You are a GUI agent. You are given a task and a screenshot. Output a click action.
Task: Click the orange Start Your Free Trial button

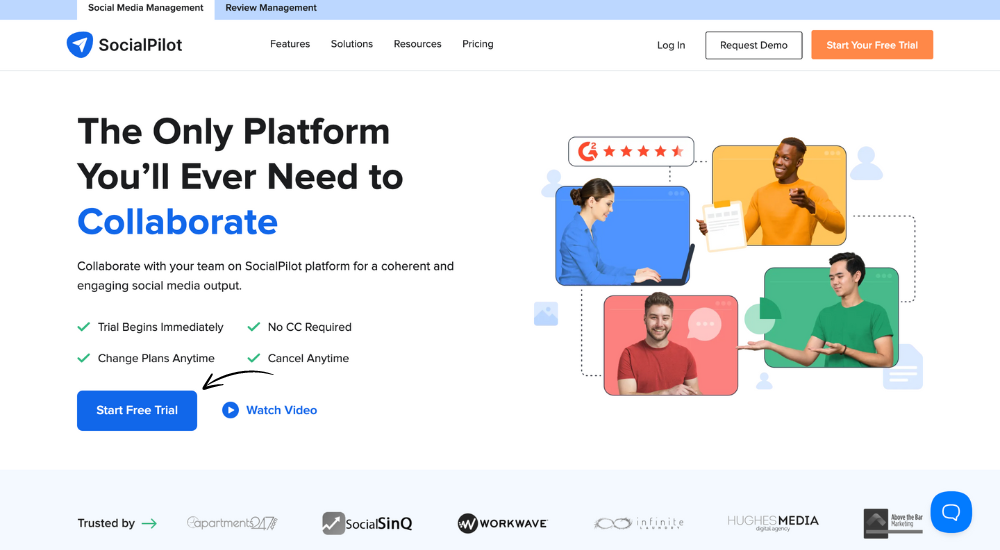point(872,45)
